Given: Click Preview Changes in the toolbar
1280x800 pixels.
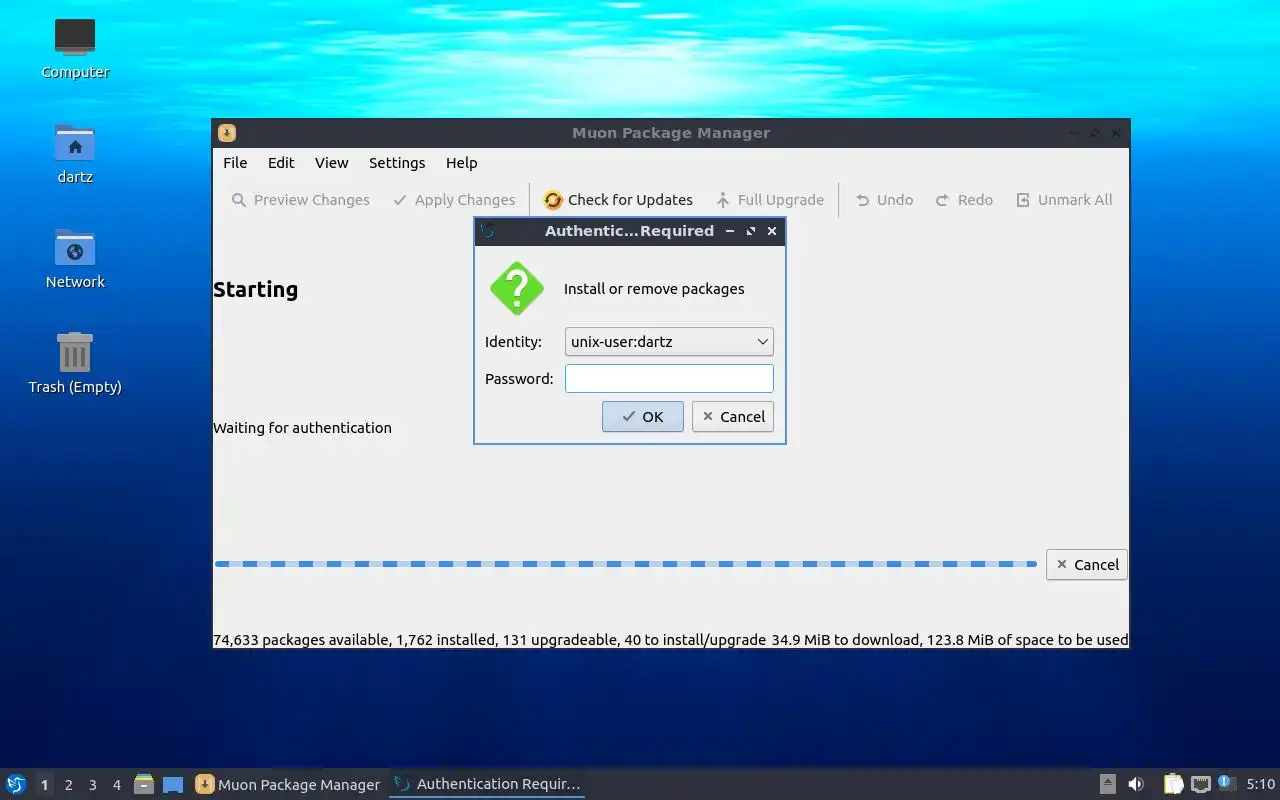Looking at the screenshot, I should pyautogui.click(x=300, y=200).
